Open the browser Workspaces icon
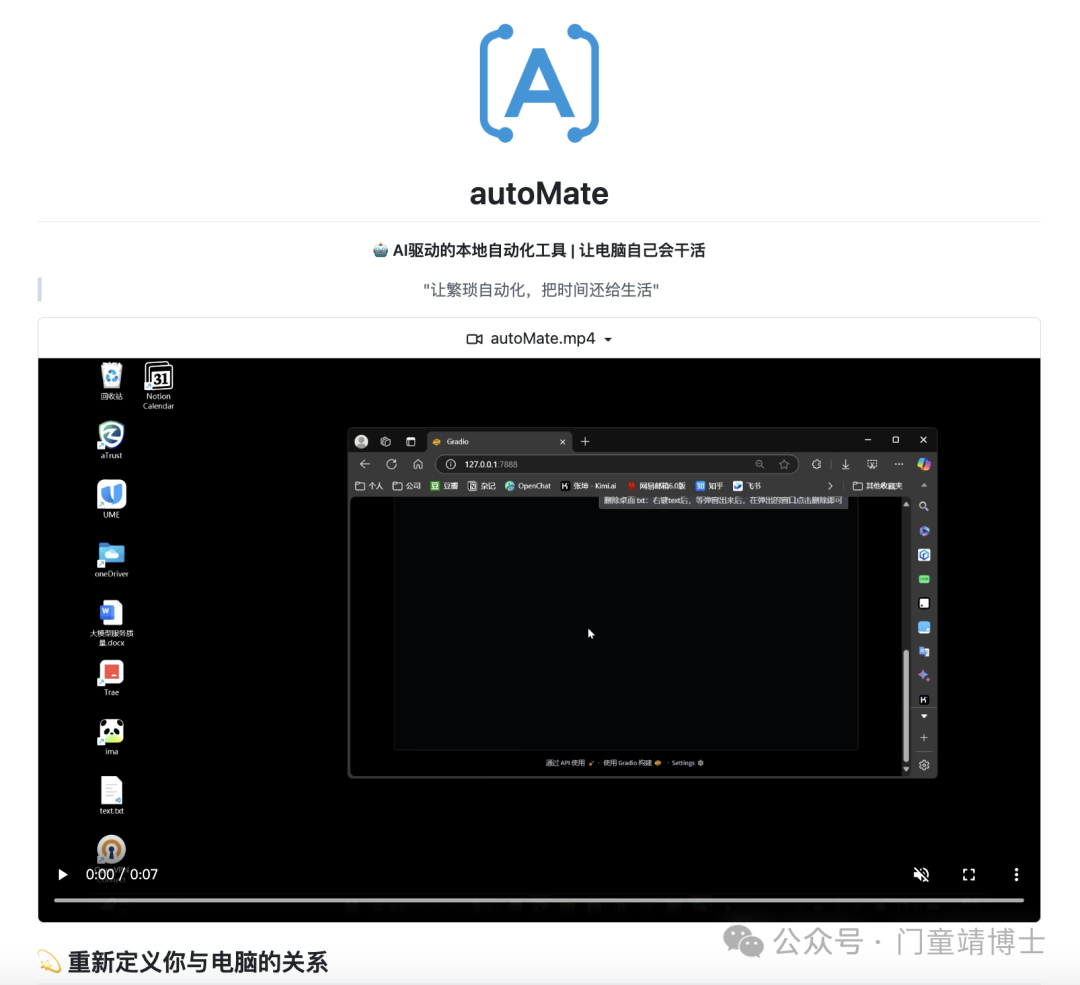 [x=386, y=442]
